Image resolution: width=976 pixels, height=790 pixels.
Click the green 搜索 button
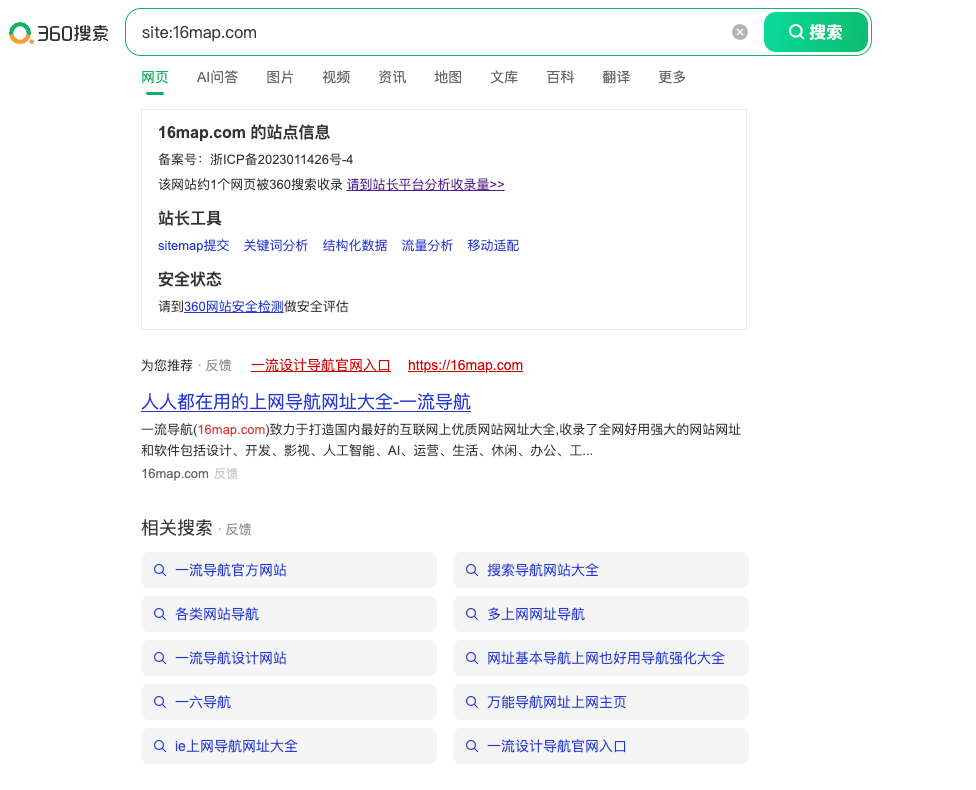tap(815, 32)
